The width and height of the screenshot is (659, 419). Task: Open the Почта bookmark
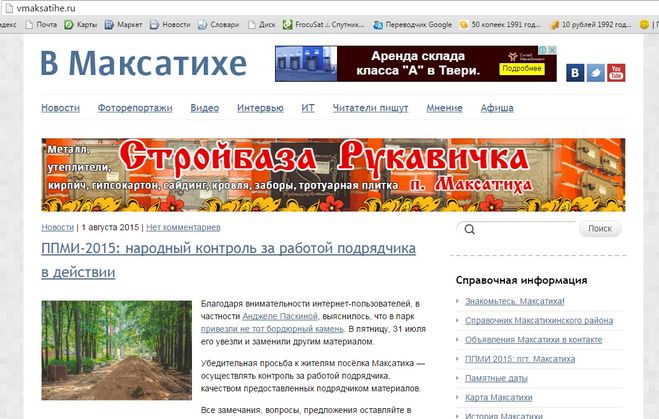(x=40, y=24)
